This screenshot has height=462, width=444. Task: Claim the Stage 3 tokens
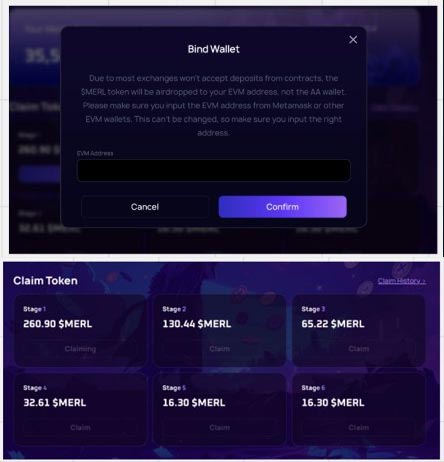(359, 349)
